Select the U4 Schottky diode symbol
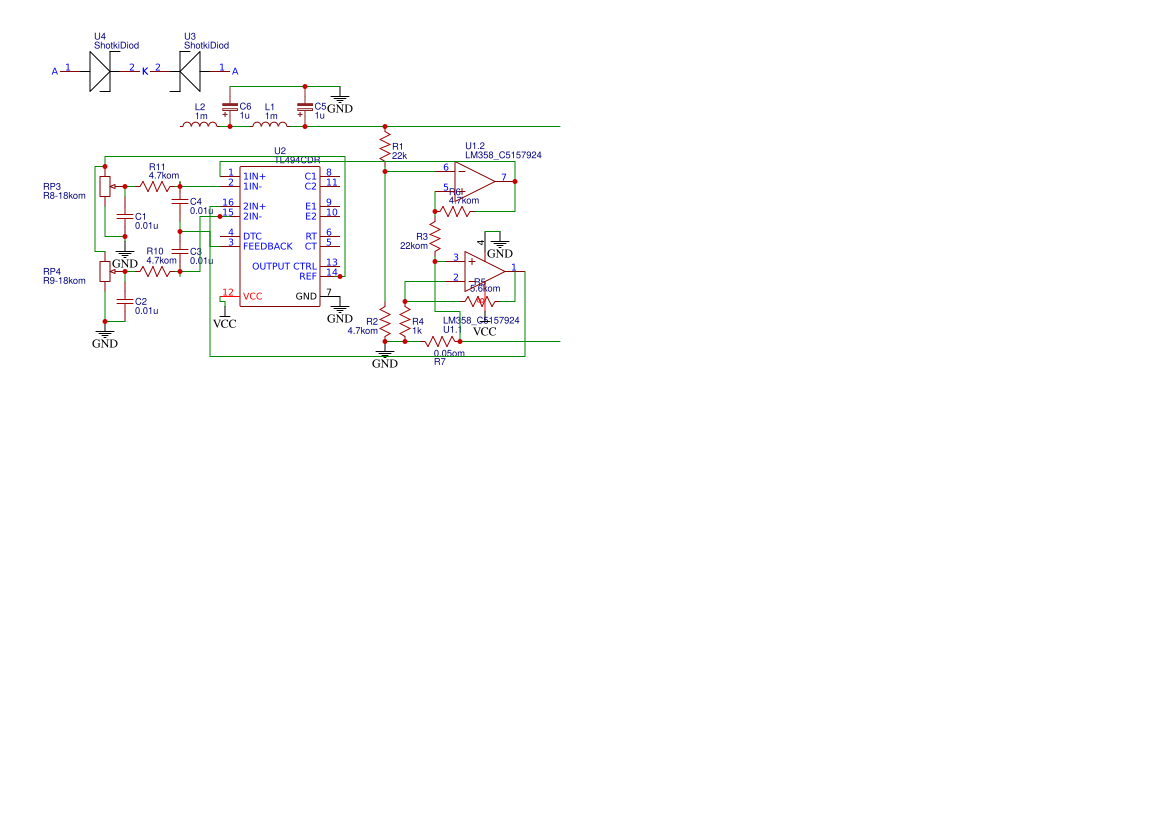The height and width of the screenshot is (827, 1169). 100,72
